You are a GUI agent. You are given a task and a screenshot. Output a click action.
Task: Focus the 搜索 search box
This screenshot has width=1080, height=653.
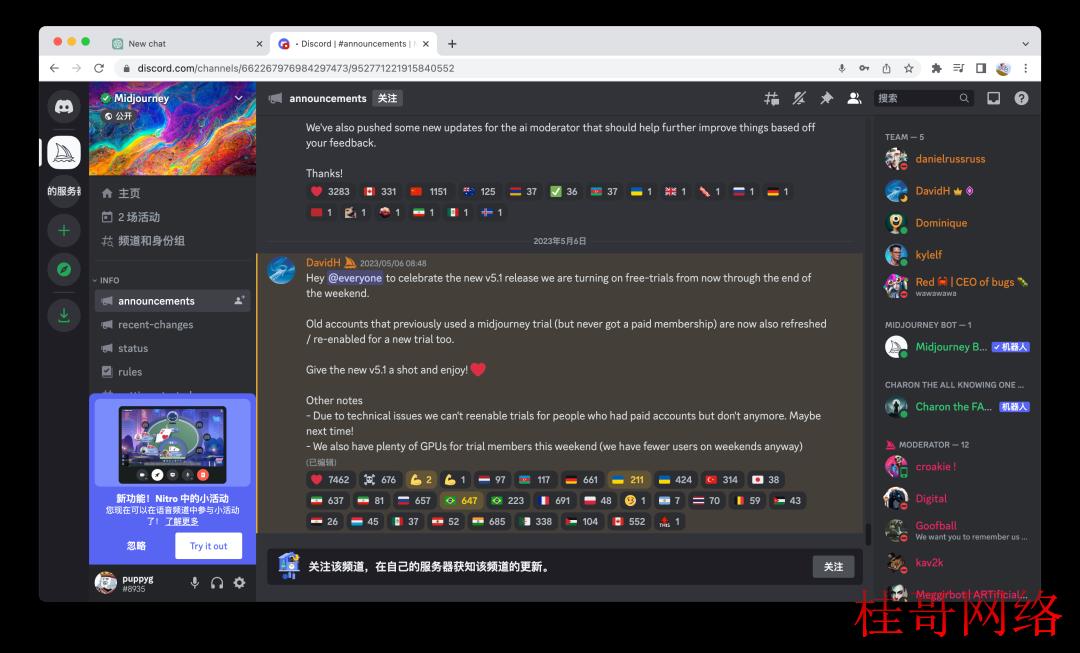point(924,99)
